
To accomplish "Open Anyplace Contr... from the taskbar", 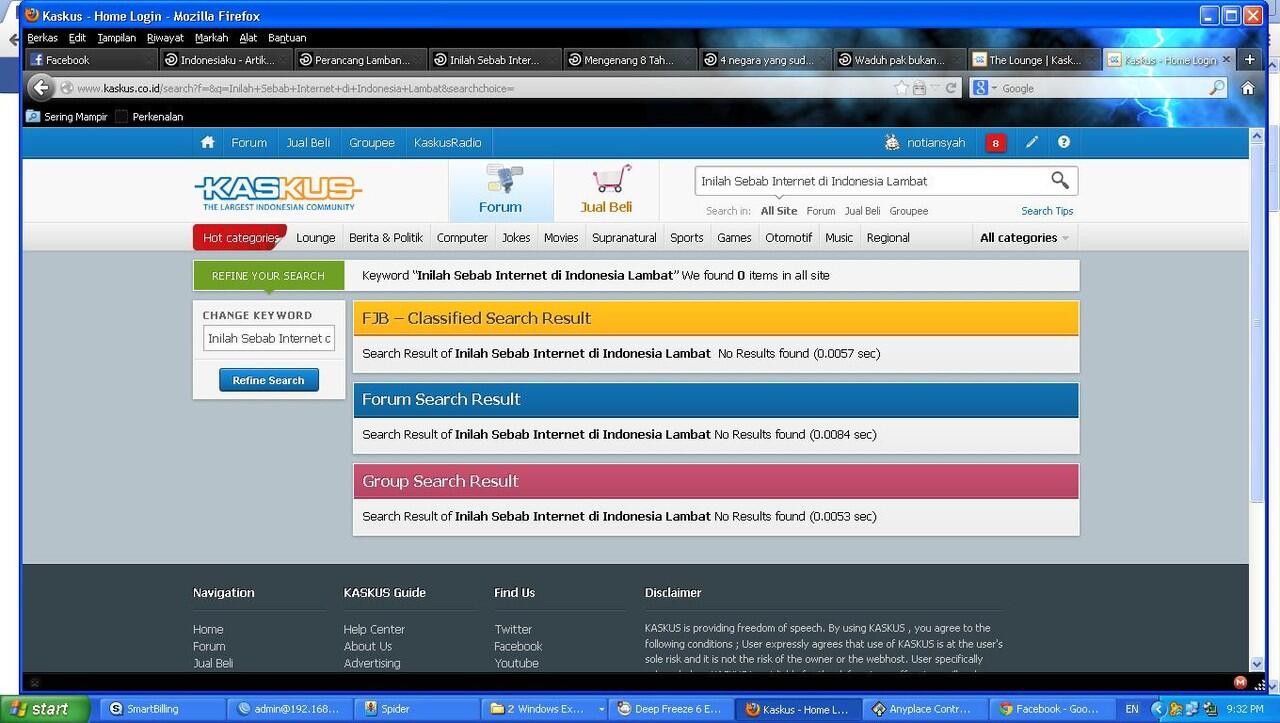I will [927, 709].
